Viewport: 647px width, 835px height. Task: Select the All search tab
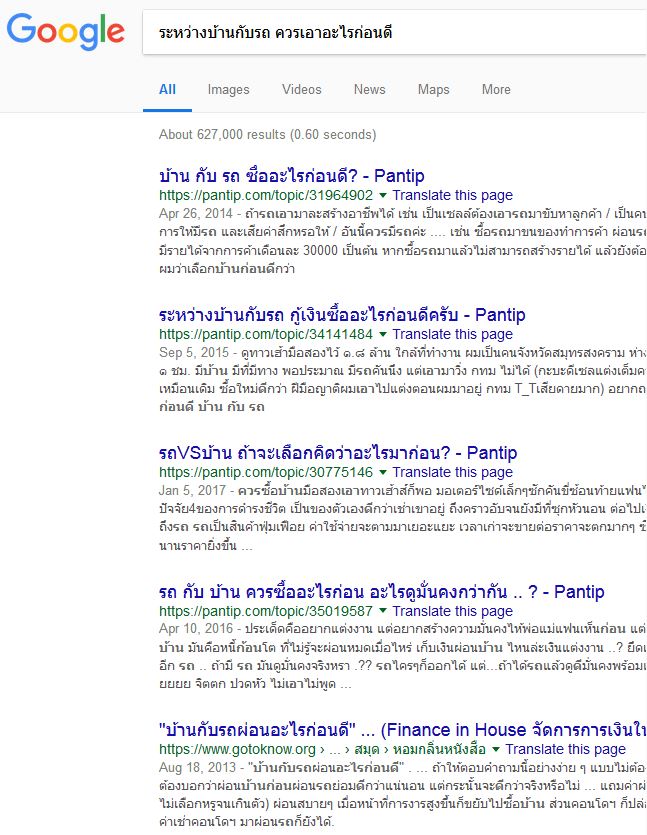click(167, 89)
